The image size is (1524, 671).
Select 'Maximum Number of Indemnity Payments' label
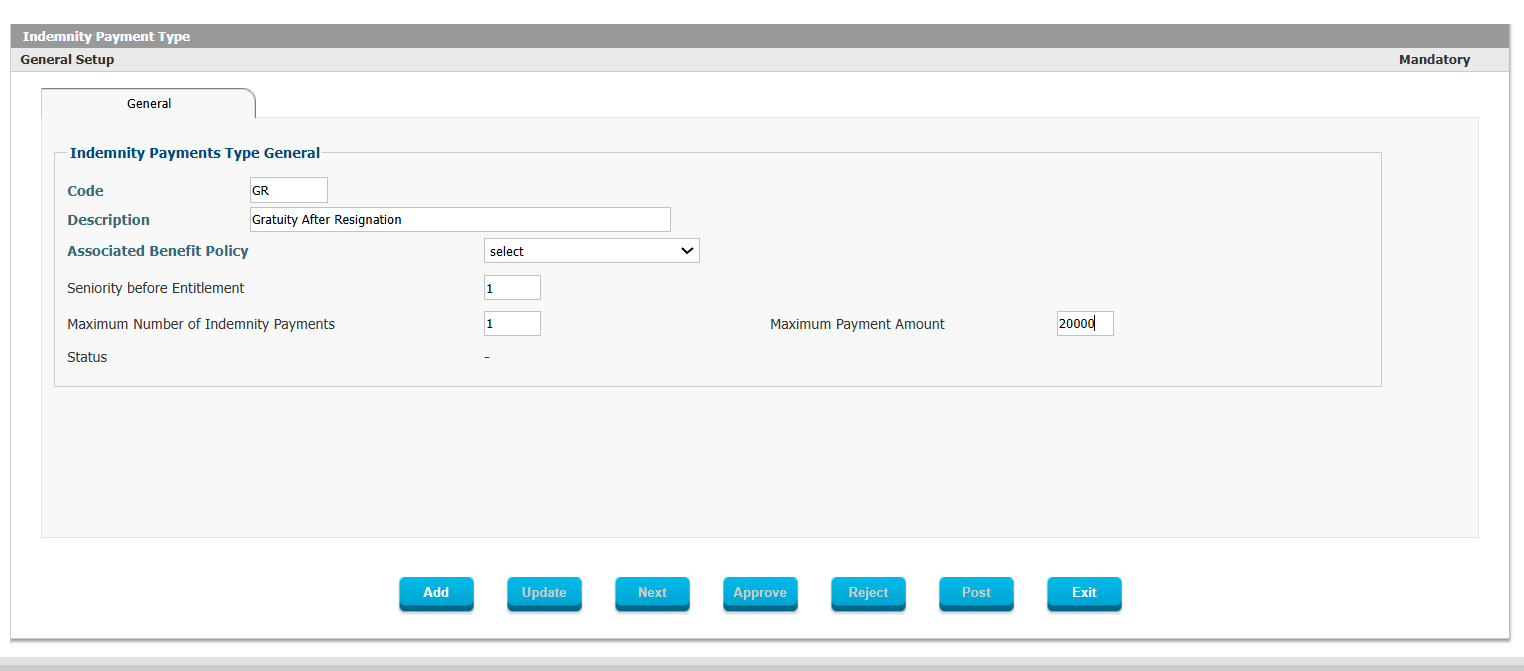point(200,324)
